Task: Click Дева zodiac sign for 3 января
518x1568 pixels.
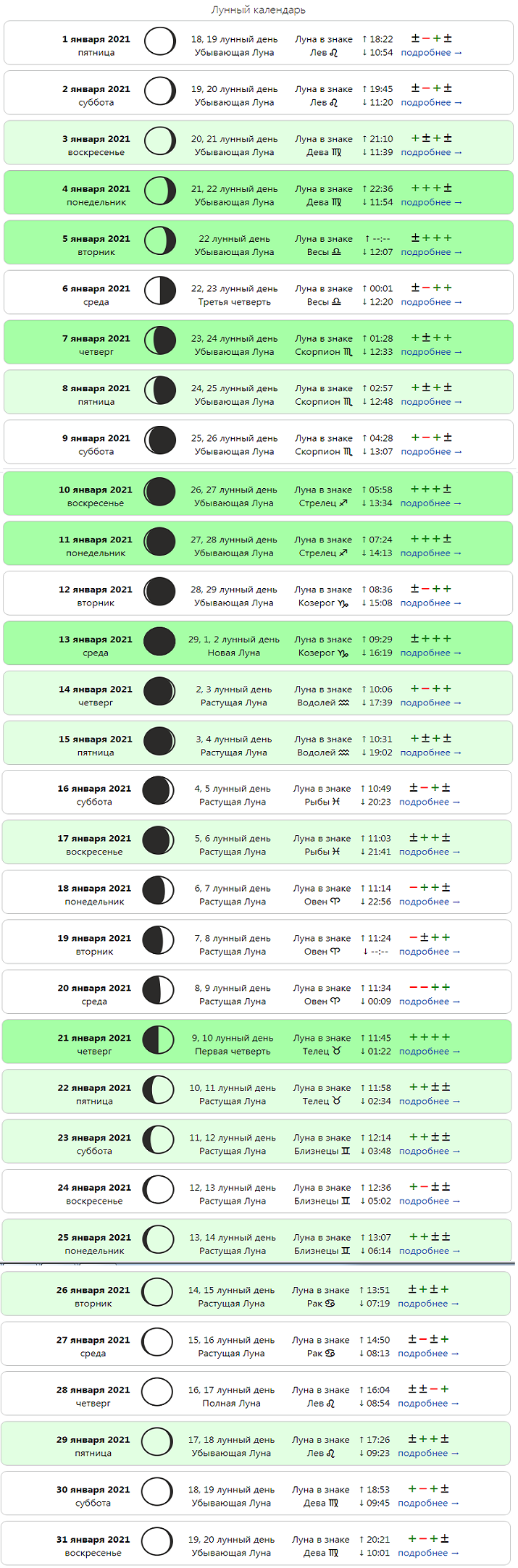Action: [324, 153]
